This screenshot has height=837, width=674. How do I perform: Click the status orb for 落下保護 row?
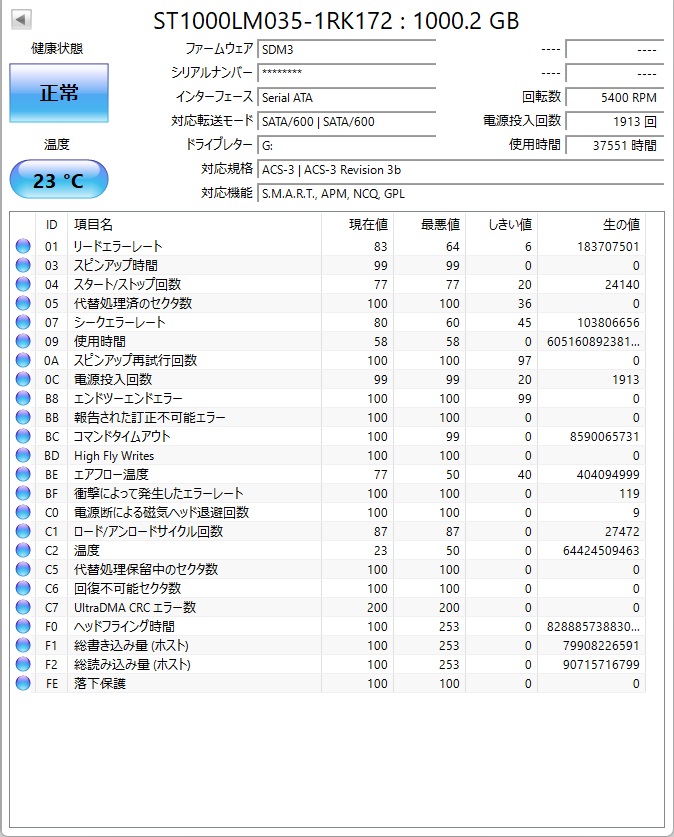pyautogui.click(x=23, y=683)
